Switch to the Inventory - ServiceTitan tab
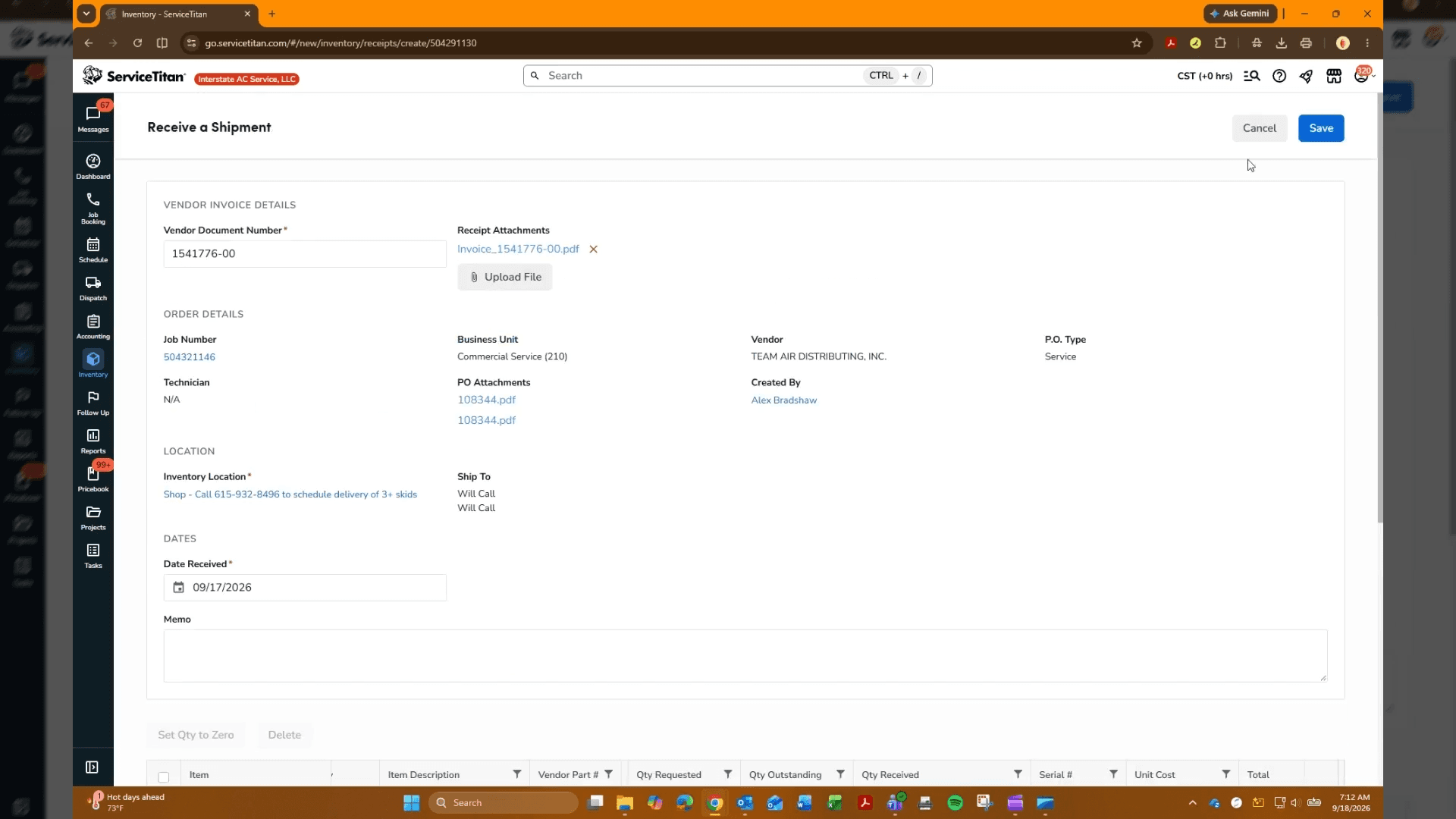The width and height of the screenshot is (1456, 819). tap(178, 14)
